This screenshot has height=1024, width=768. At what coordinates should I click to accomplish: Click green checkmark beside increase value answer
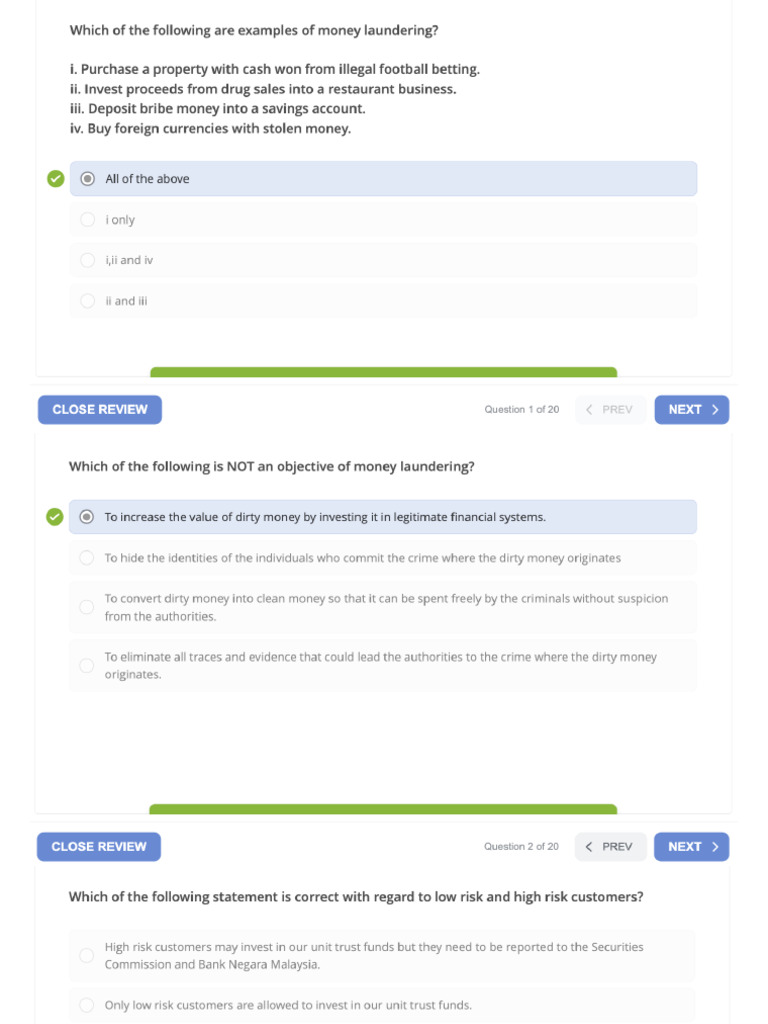(55, 517)
